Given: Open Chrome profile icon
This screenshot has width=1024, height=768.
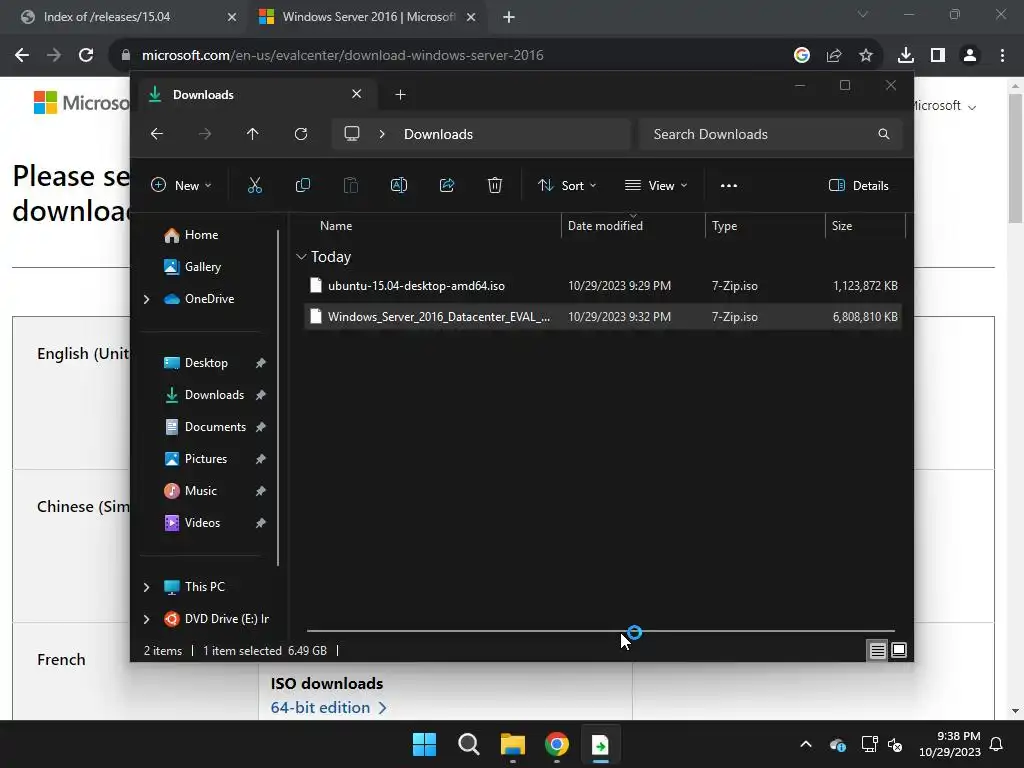Looking at the screenshot, I should point(970,56).
